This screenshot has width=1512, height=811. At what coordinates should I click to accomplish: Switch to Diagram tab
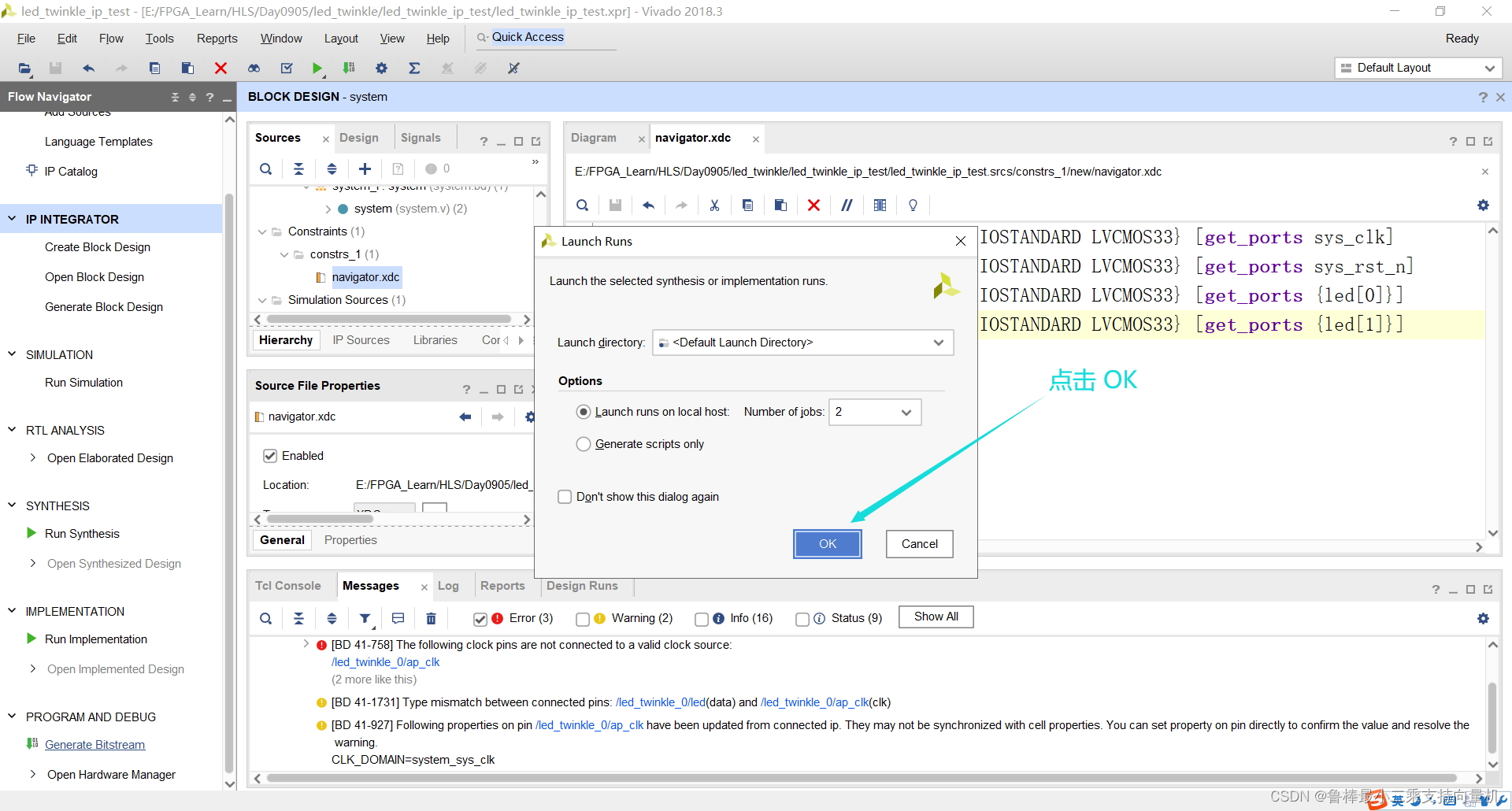tap(594, 138)
